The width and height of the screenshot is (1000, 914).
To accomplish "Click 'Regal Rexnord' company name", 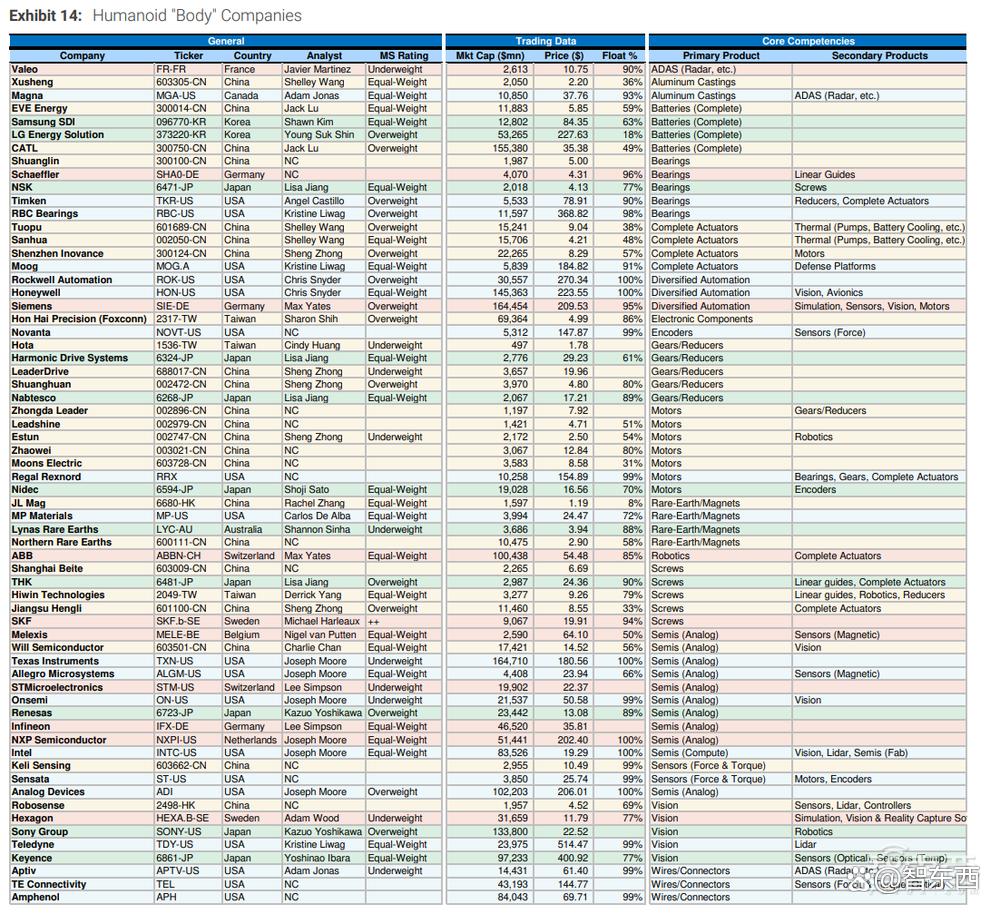I will pyautogui.click(x=46, y=476).
